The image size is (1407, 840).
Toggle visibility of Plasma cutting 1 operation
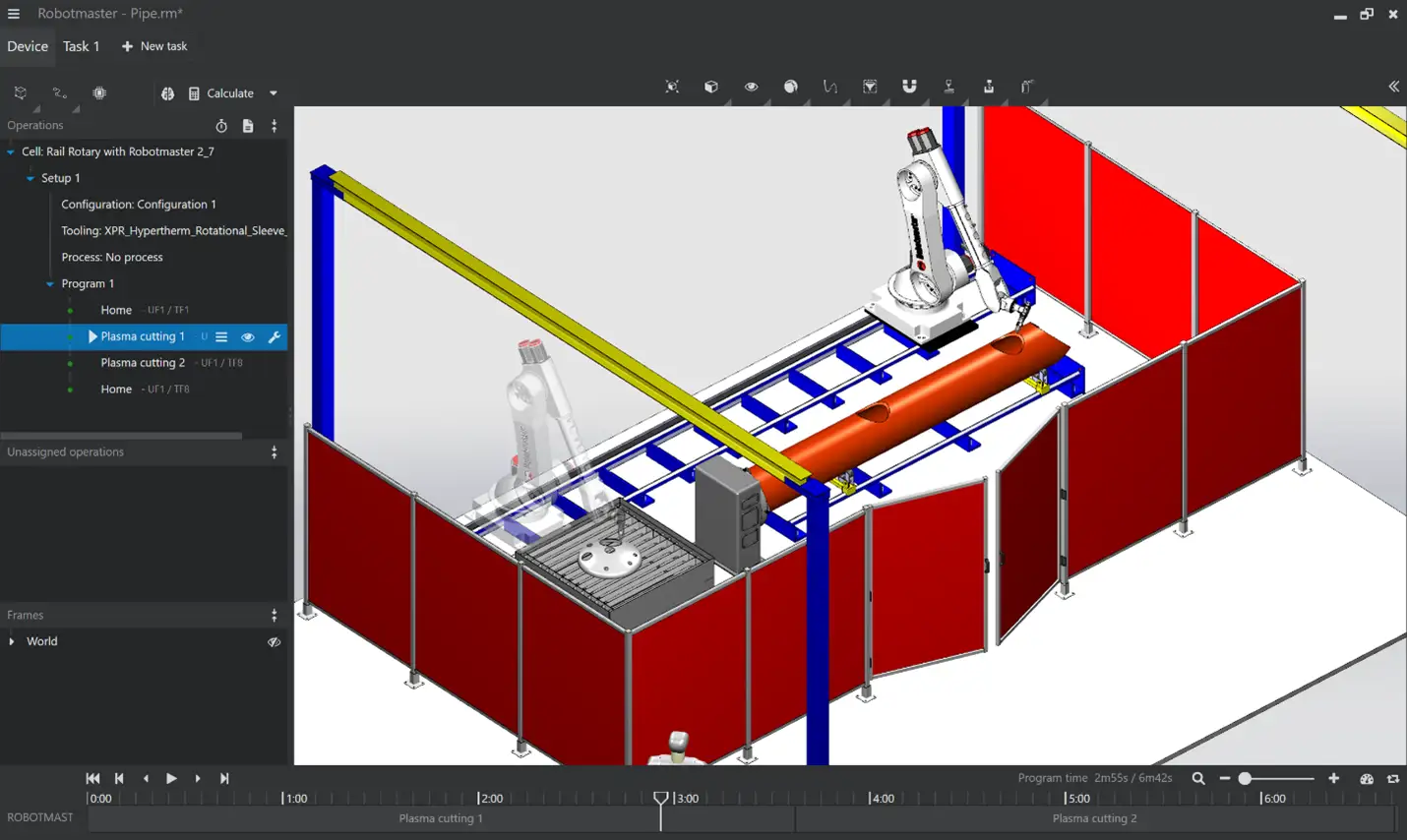coord(248,336)
